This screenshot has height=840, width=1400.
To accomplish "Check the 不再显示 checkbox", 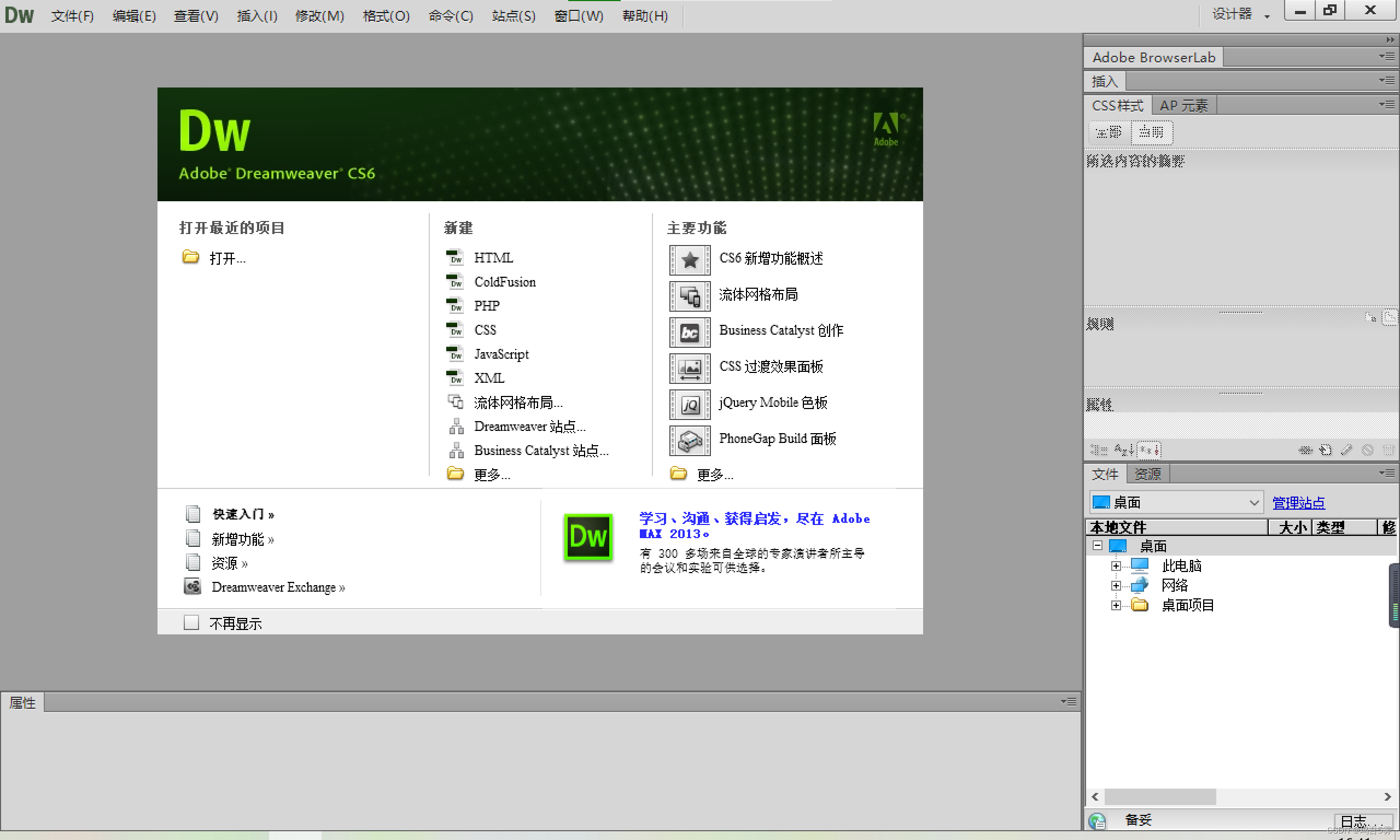I will 191,622.
